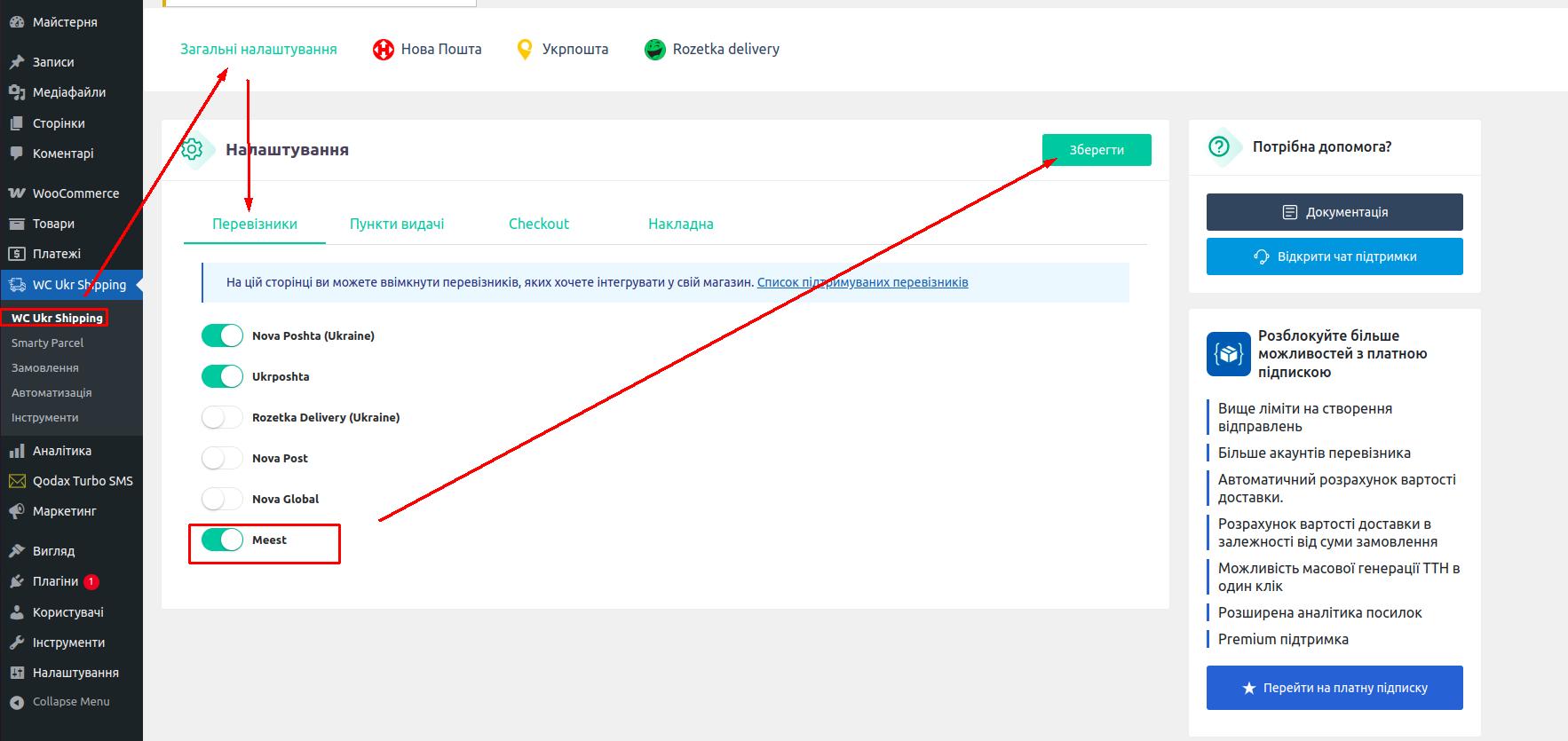Screen dimensions: 1568x741
Task: Switch to the Пункти видачі tab
Action: point(397,224)
